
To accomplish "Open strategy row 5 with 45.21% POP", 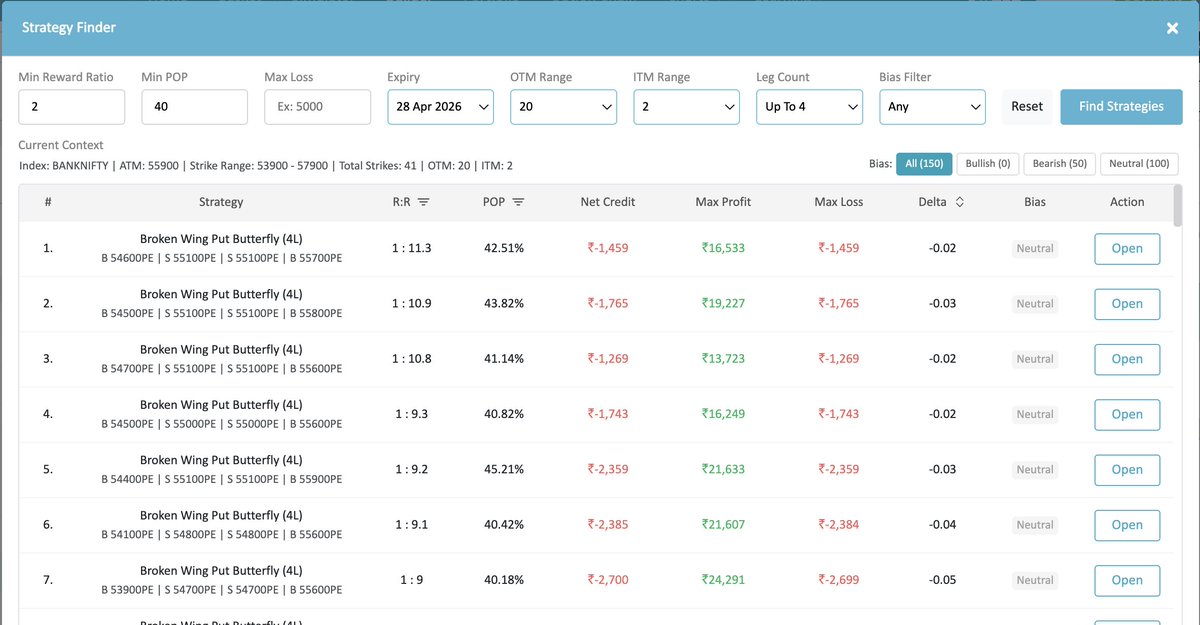I will 1127,469.
